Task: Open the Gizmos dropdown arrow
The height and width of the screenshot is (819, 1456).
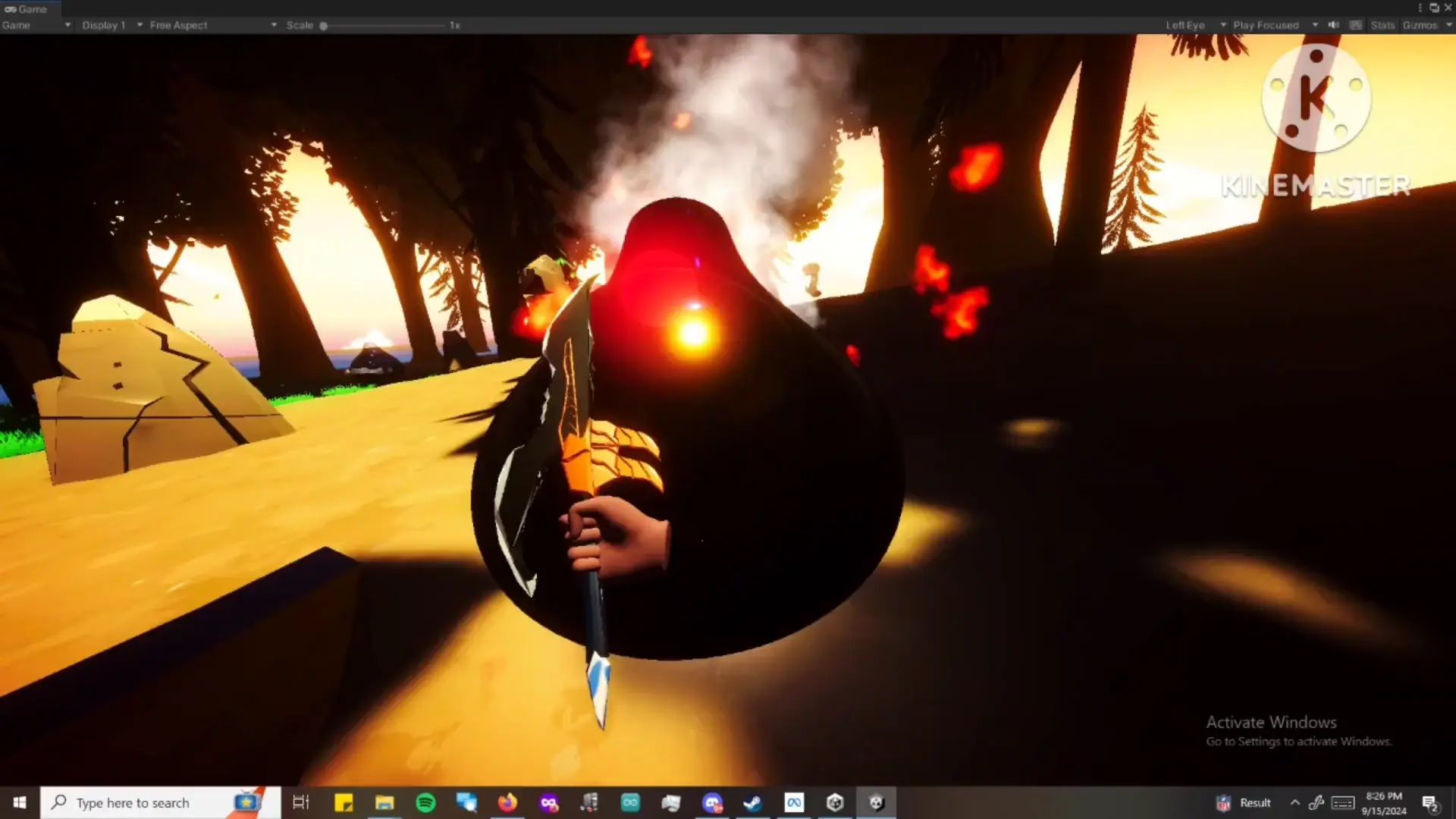Action: point(1448,25)
